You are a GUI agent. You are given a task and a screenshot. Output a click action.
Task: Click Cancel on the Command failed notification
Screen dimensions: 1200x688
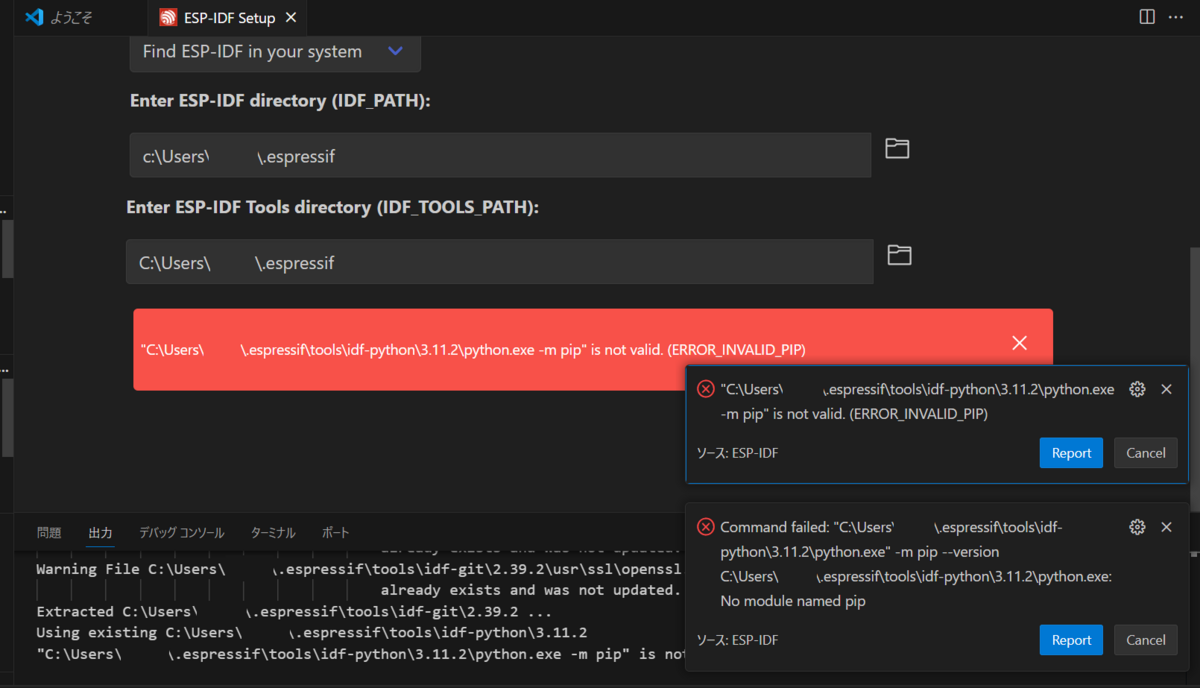[1146, 640]
